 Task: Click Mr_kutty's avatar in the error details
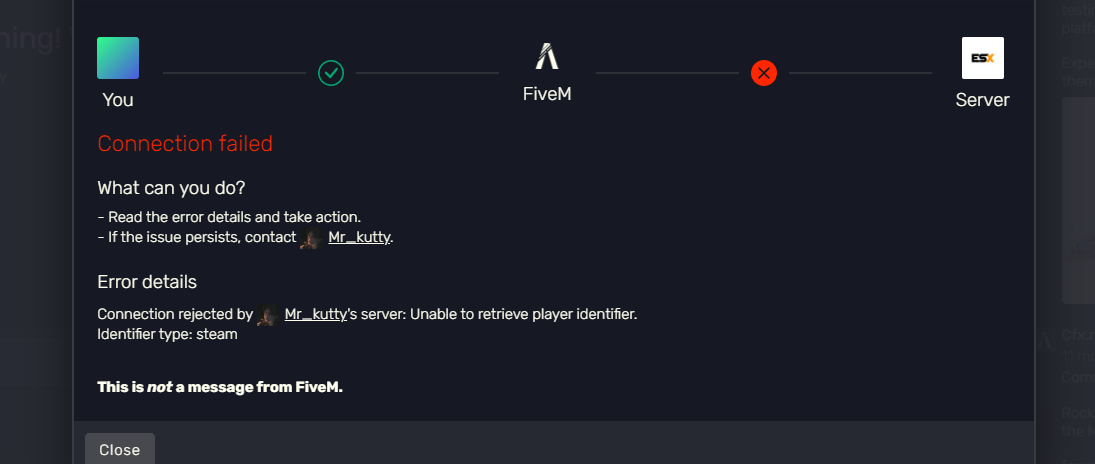(267, 315)
